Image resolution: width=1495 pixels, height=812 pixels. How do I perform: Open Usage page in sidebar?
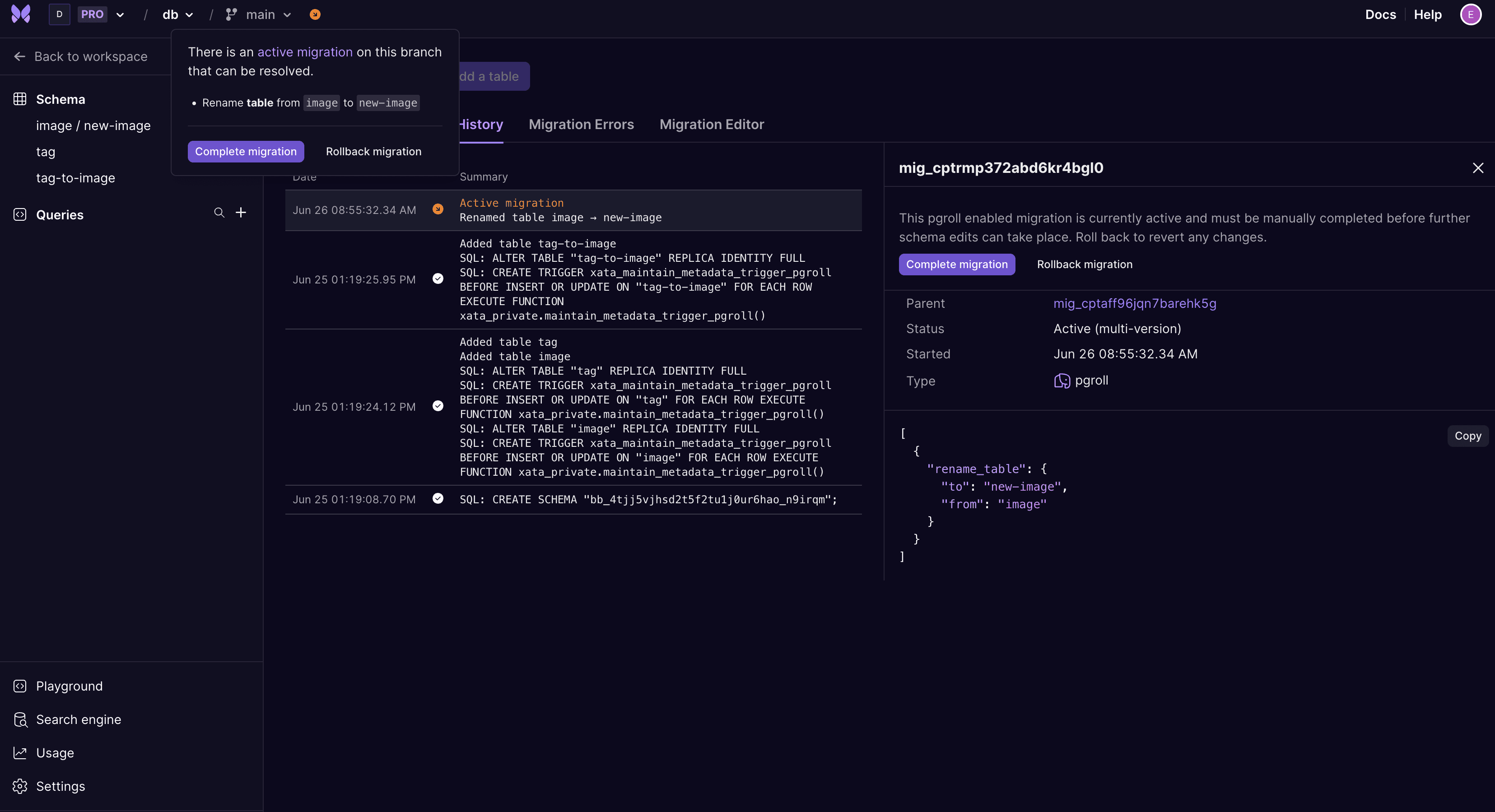[55, 753]
